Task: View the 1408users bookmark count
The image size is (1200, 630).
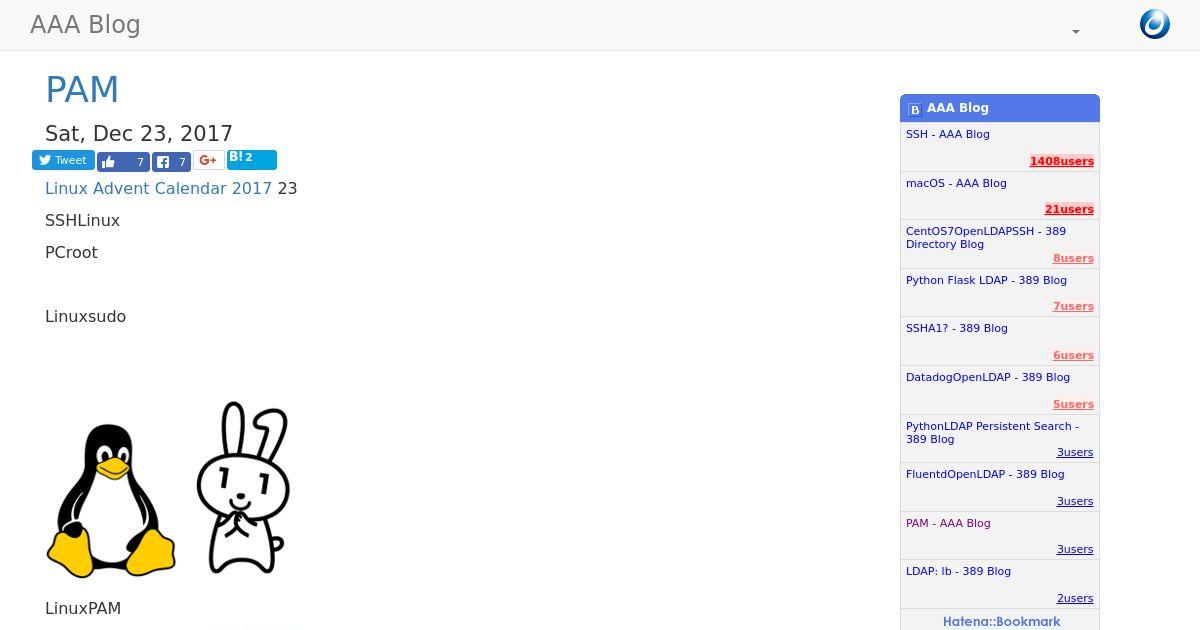Action: click(x=1061, y=161)
